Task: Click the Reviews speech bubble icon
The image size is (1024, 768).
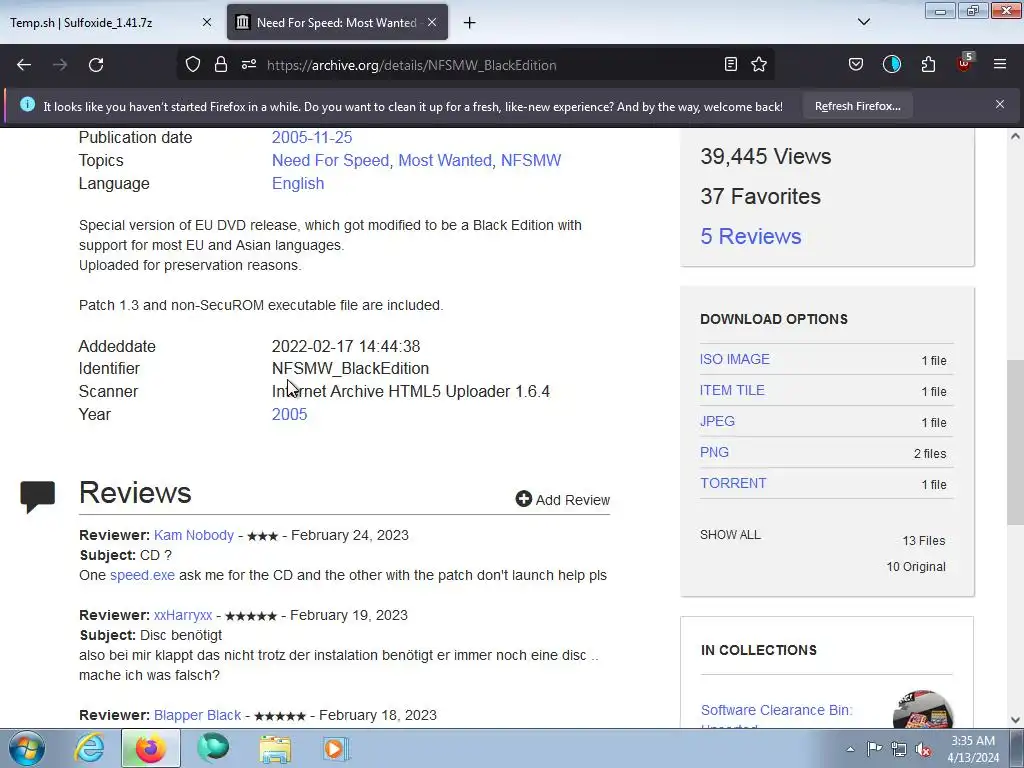Action: [38, 496]
